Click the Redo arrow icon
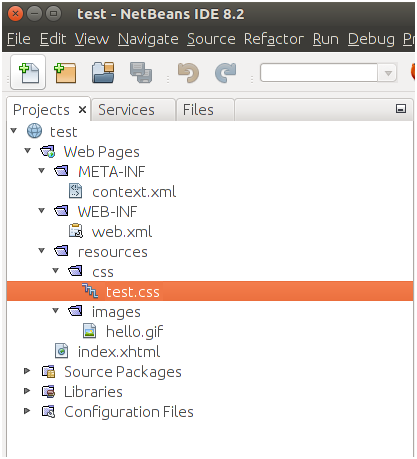This screenshot has height=459, width=417. coord(226,73)
